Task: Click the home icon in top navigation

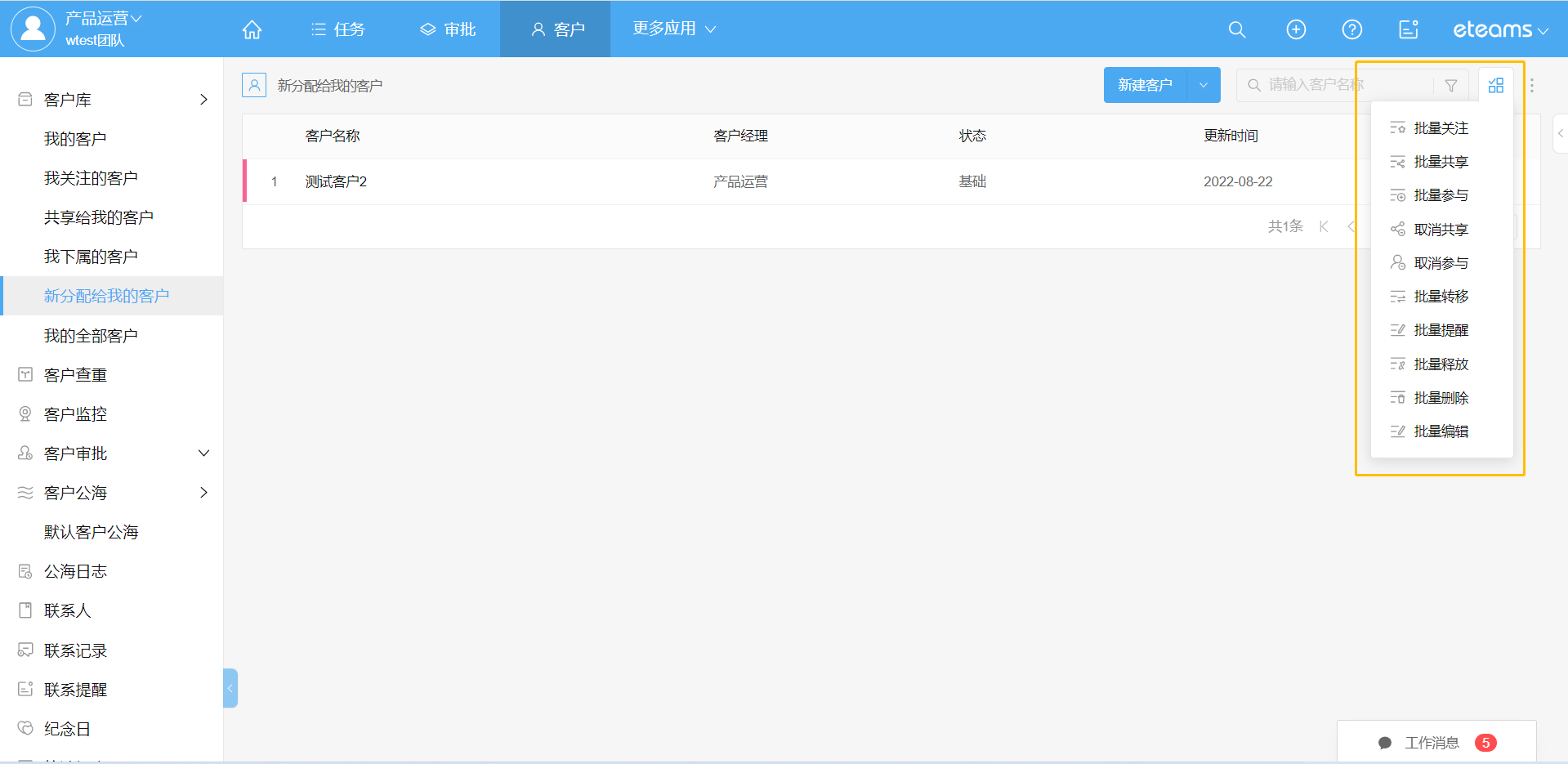Action: (252, 29)
